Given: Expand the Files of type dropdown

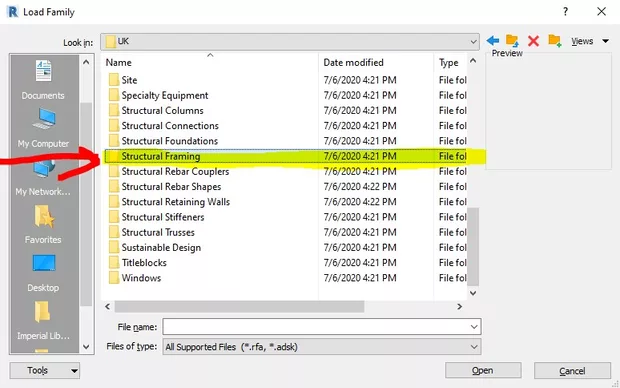Looking at the screenshot, I should tap(474, 347).
